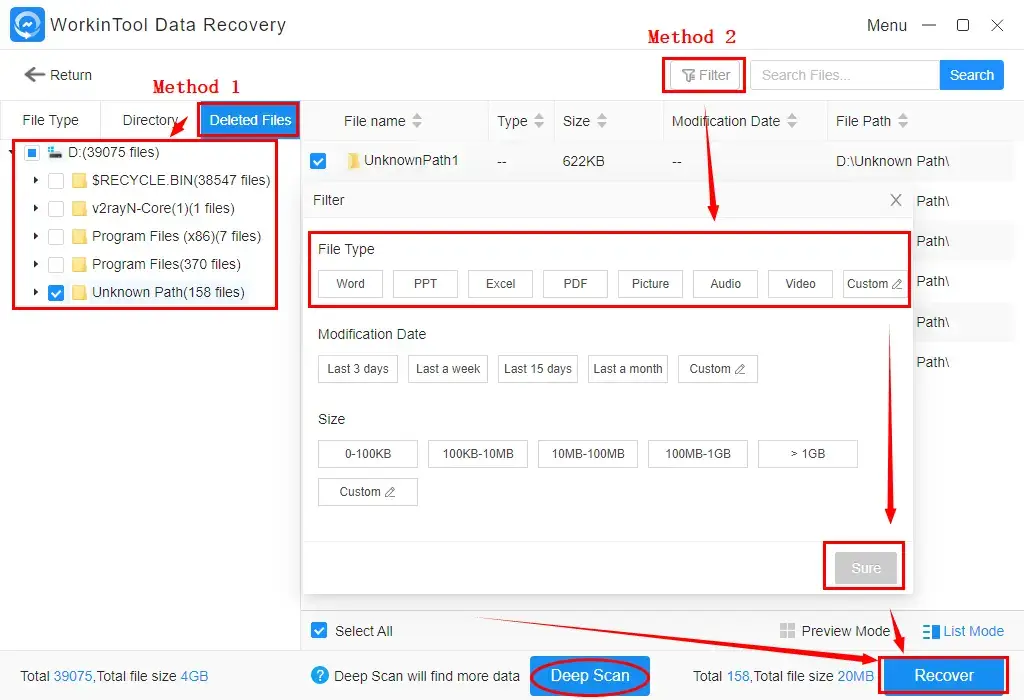Choose Last a month modification filter
This screenshot has width=1024, height=700.
pos(628,369)
